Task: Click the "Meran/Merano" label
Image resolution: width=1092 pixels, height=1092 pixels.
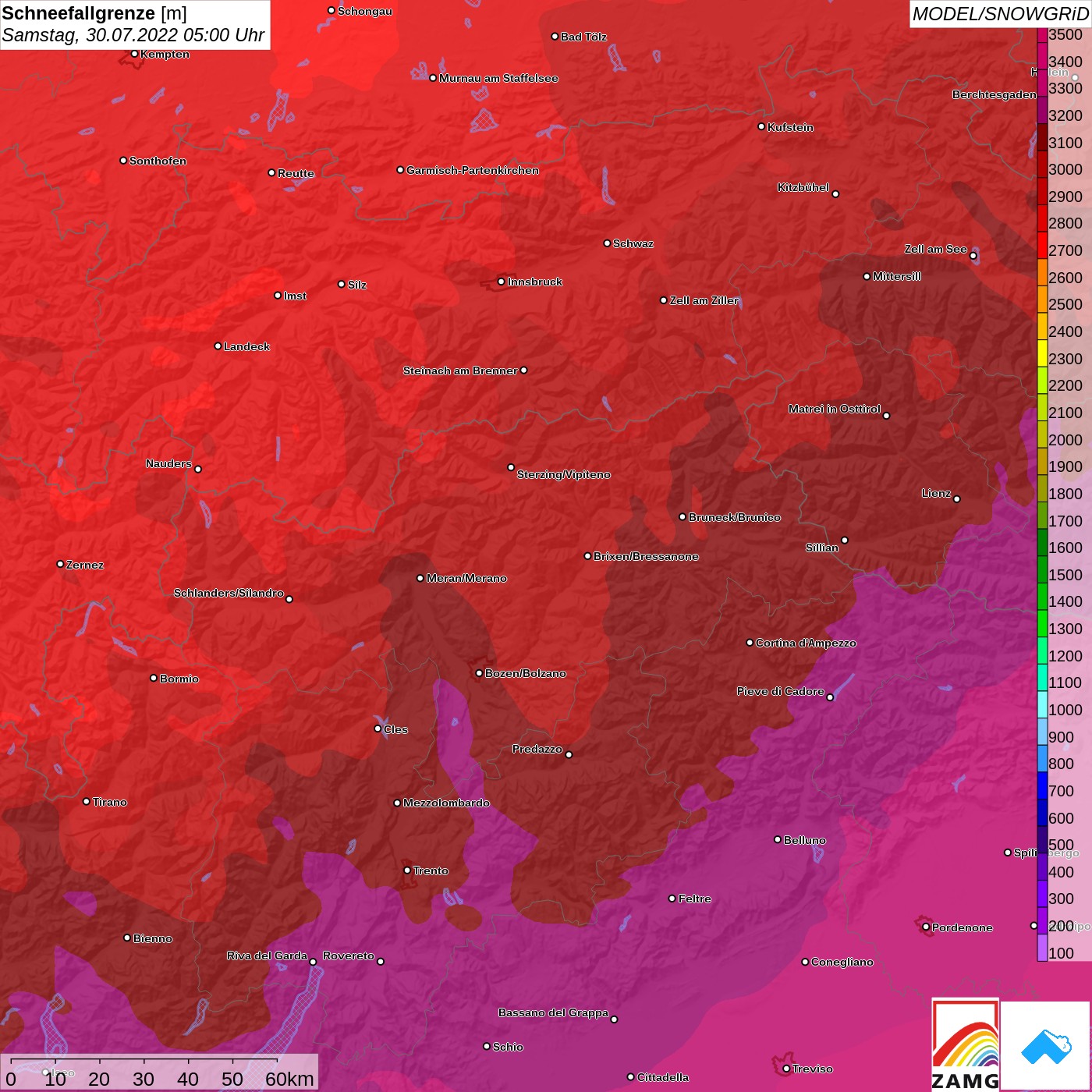Action: [466, 578]
